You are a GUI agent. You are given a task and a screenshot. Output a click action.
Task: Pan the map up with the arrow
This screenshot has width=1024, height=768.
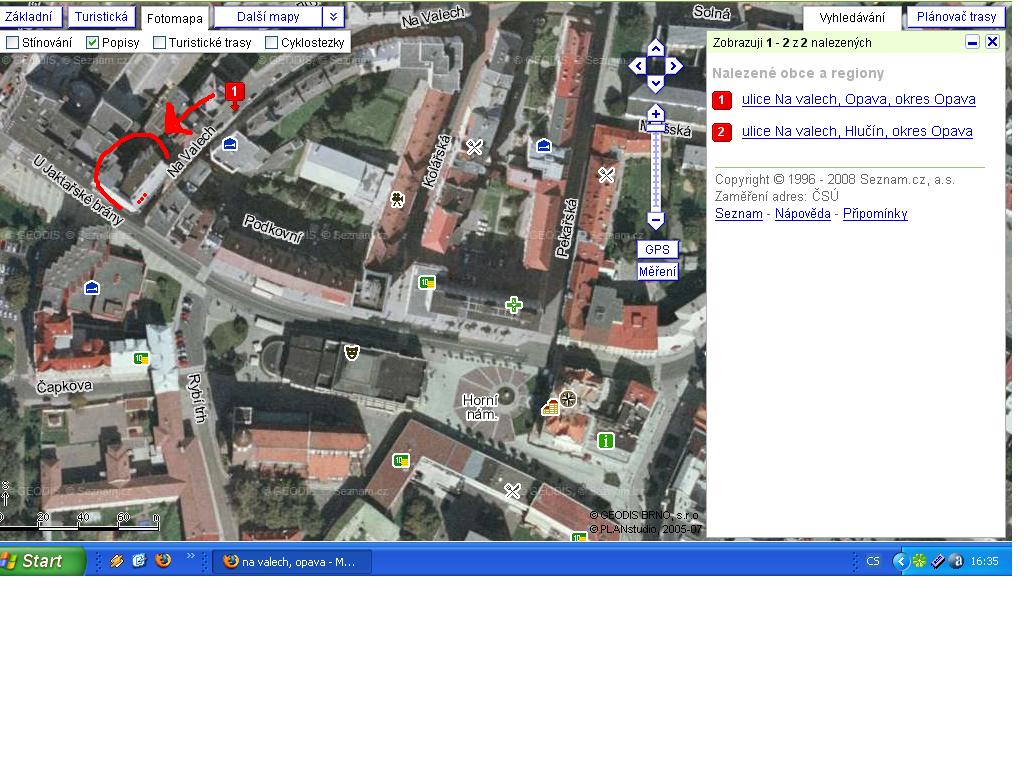(x=656, y=48)
